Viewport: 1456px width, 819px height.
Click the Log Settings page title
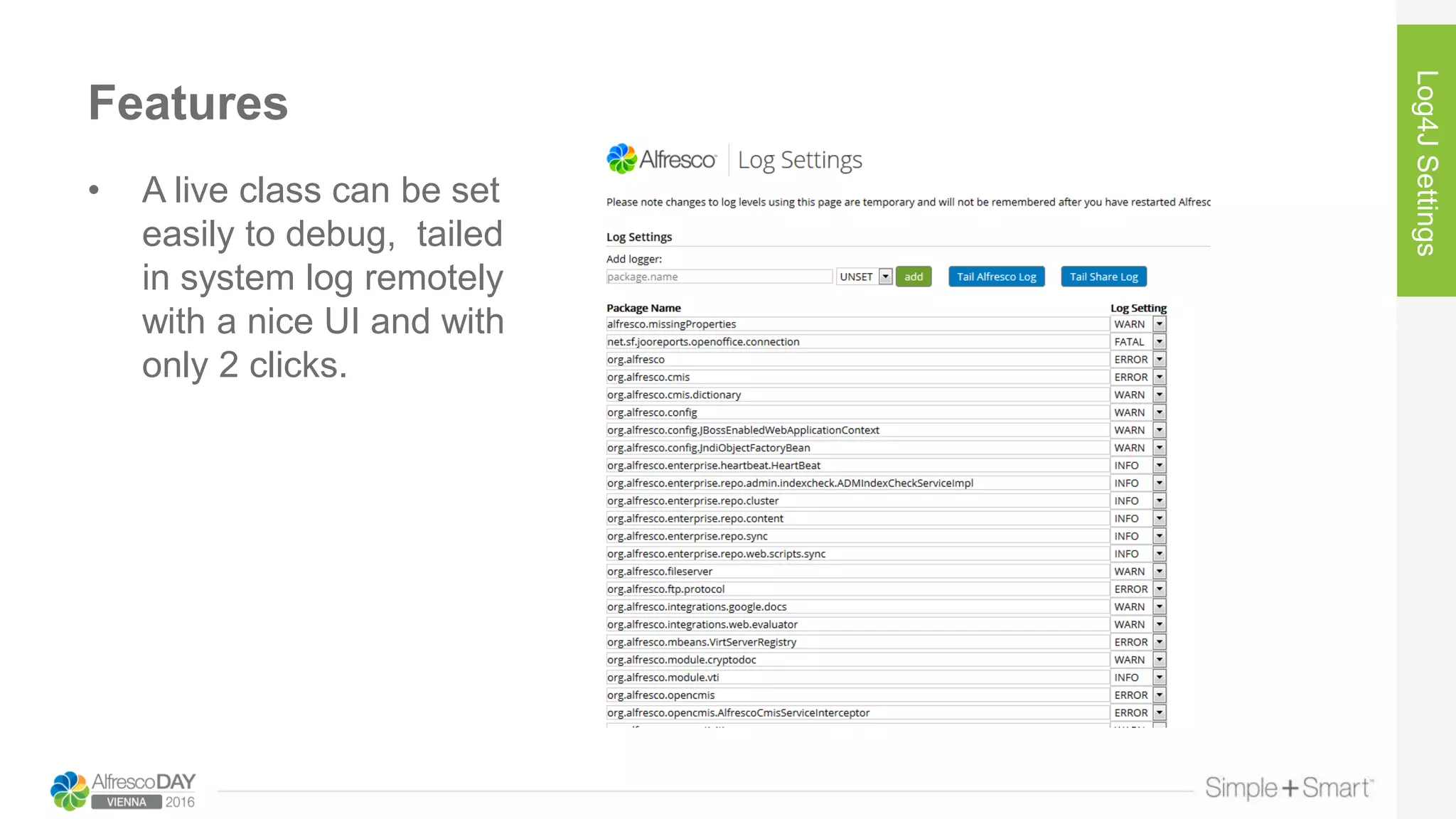[800, 160]
